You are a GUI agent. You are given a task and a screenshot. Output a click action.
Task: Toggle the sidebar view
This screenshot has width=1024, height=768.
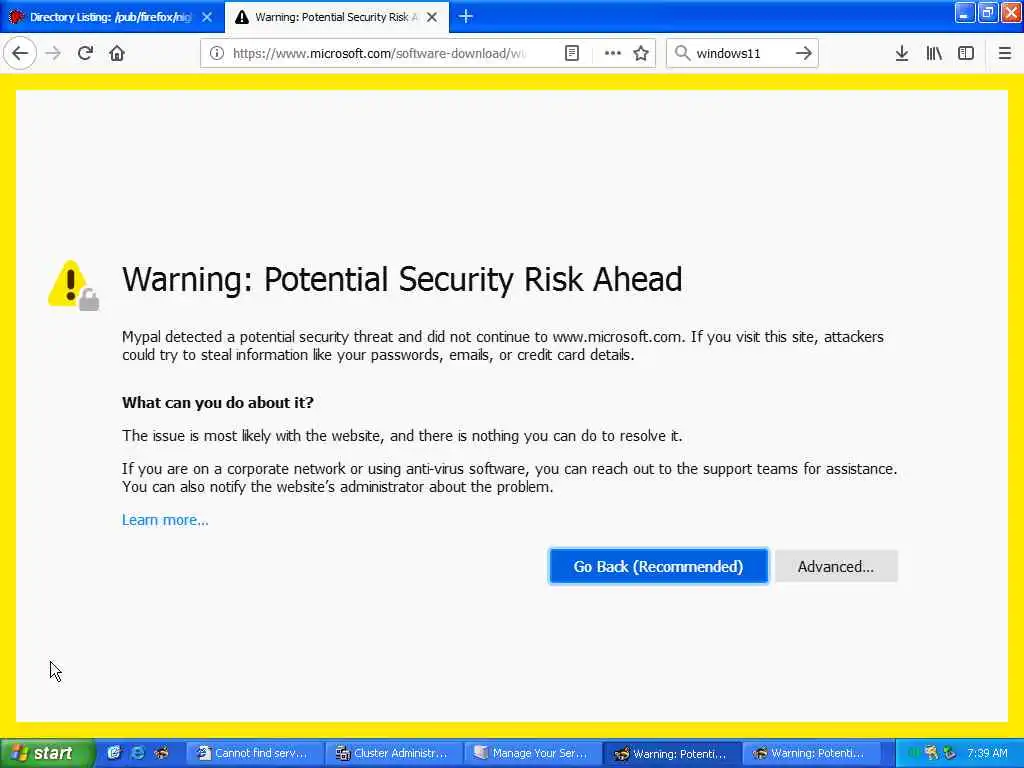coord(966,54)
